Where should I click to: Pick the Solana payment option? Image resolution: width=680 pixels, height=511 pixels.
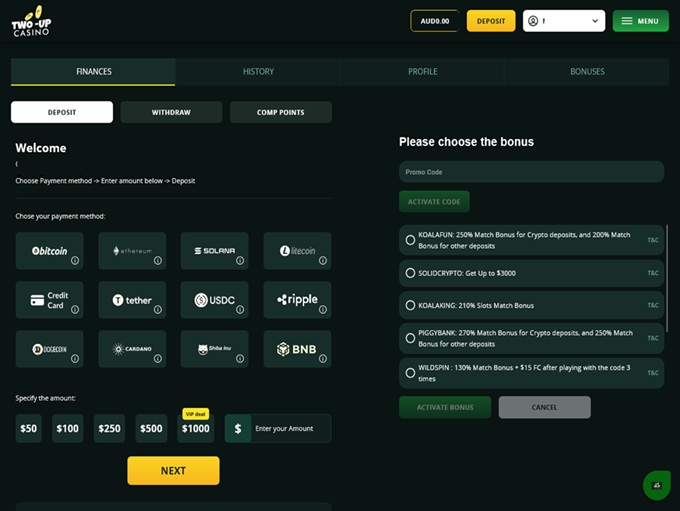pyautogui.click(x=214, y=251)
